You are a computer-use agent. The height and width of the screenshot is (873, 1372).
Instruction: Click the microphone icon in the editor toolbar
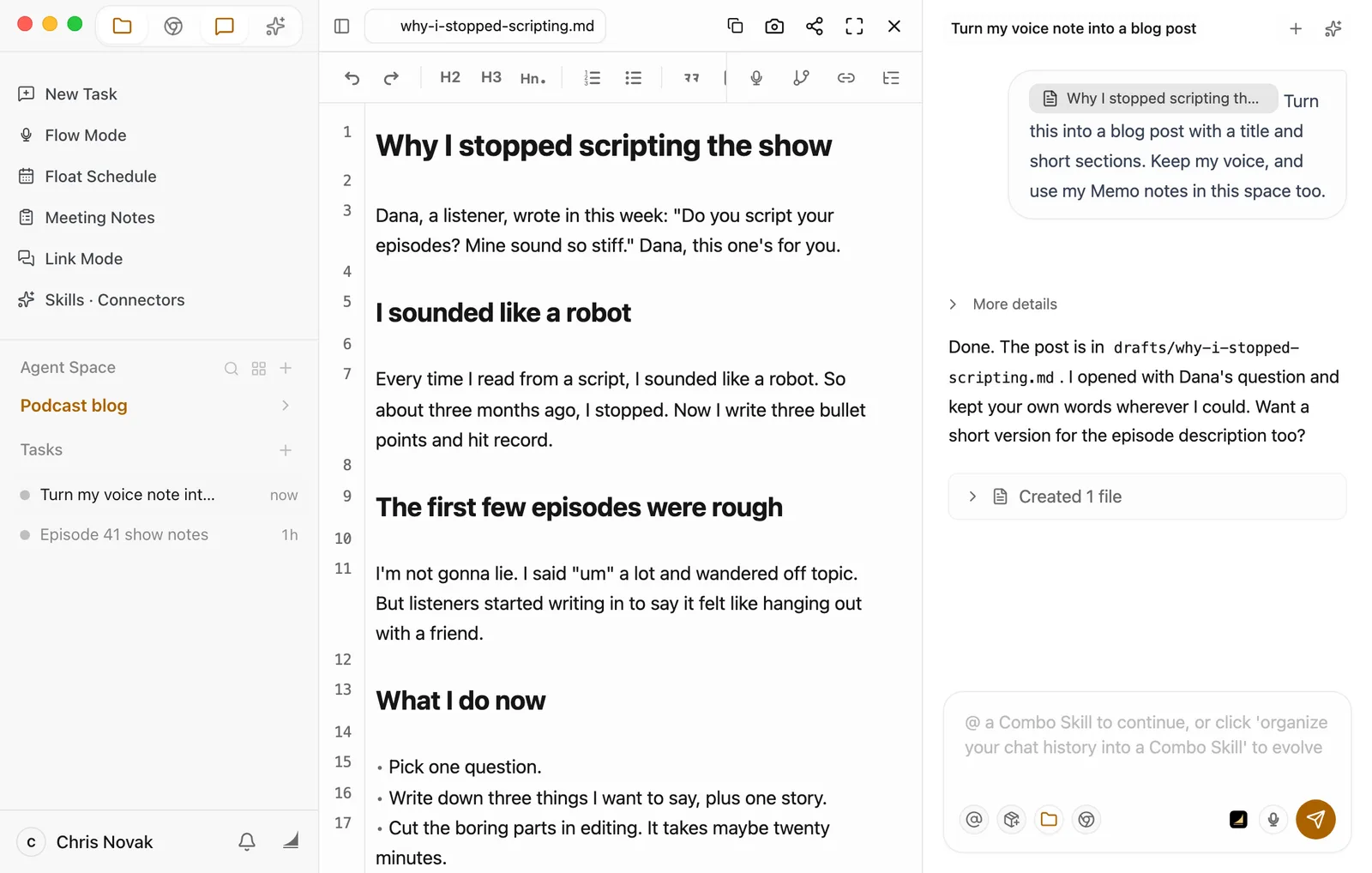tap(756, 78)
